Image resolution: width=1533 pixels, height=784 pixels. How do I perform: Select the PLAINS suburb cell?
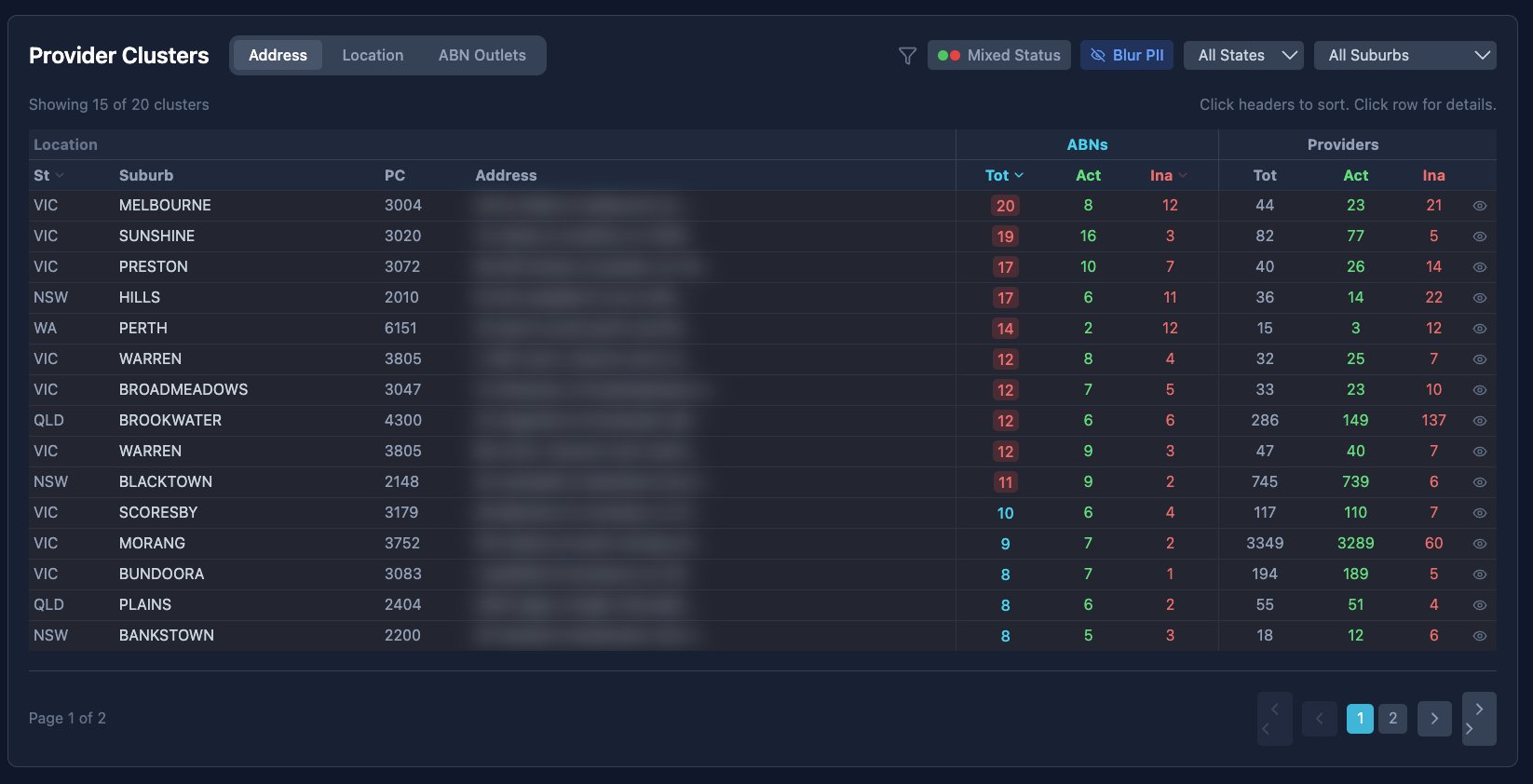click(x=145, y=604)
